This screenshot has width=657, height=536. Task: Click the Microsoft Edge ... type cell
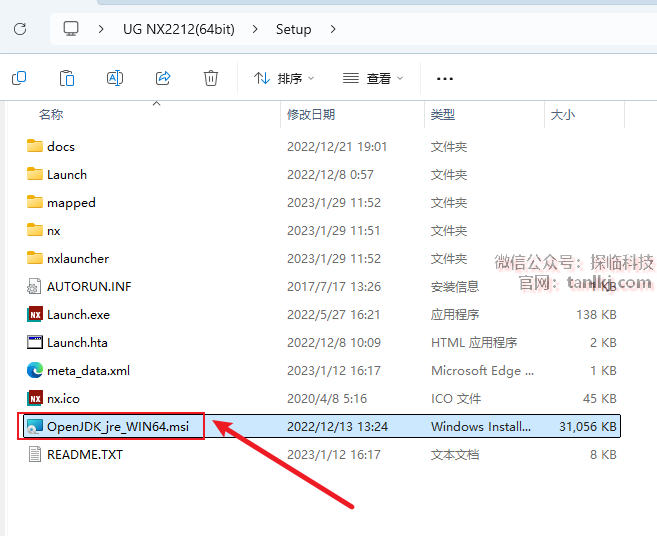[x=482, y=371]
